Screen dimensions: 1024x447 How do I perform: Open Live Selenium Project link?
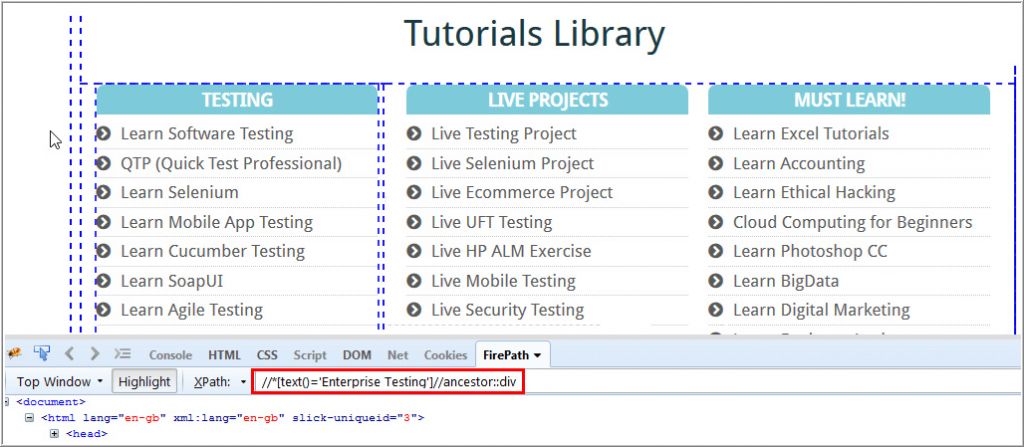tap(513, 163)
